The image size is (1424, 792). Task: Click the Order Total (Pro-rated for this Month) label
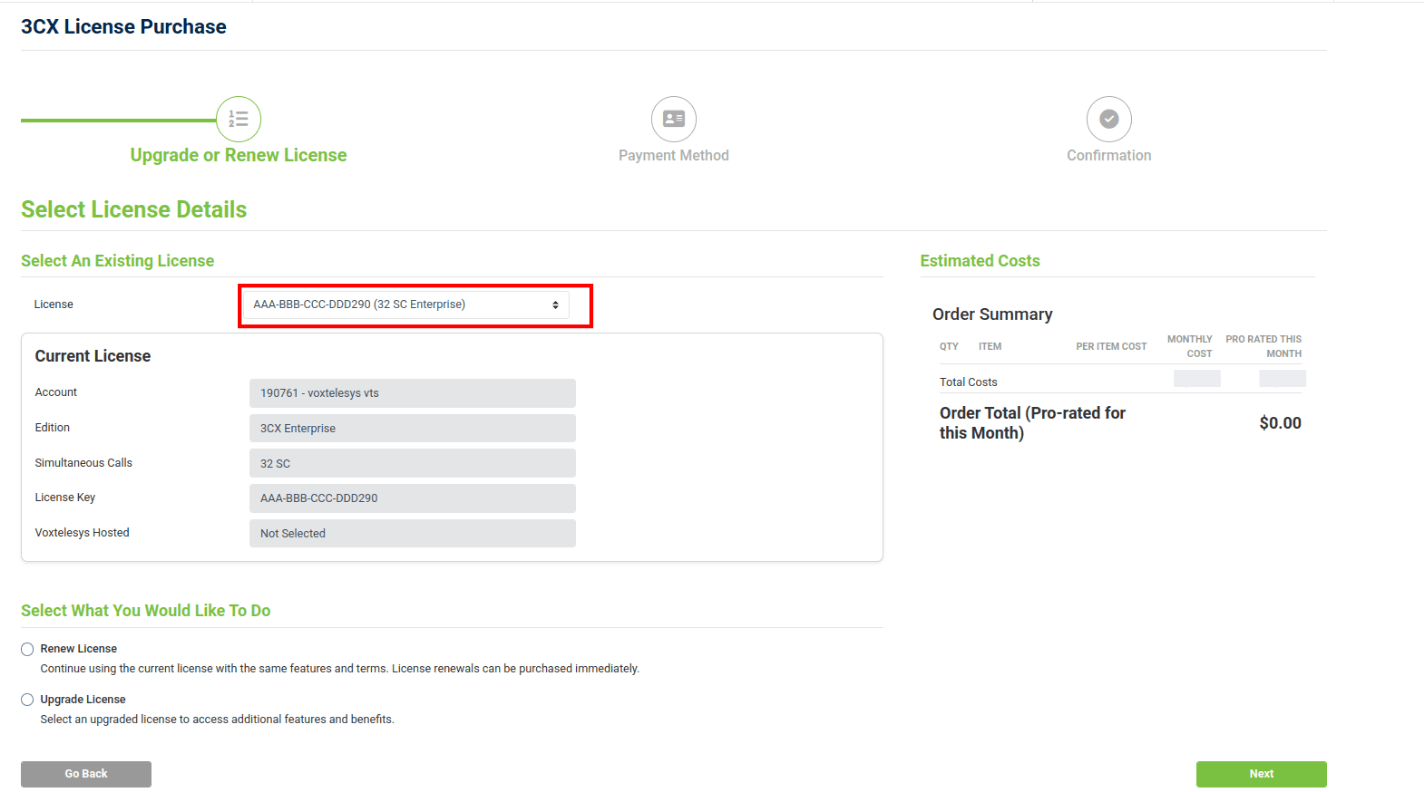1033,423
